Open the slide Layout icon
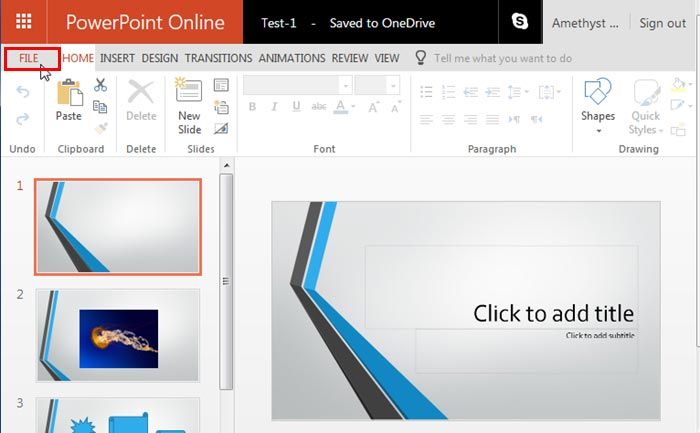This screenshot has width=700, height=433. coord(221,85)
